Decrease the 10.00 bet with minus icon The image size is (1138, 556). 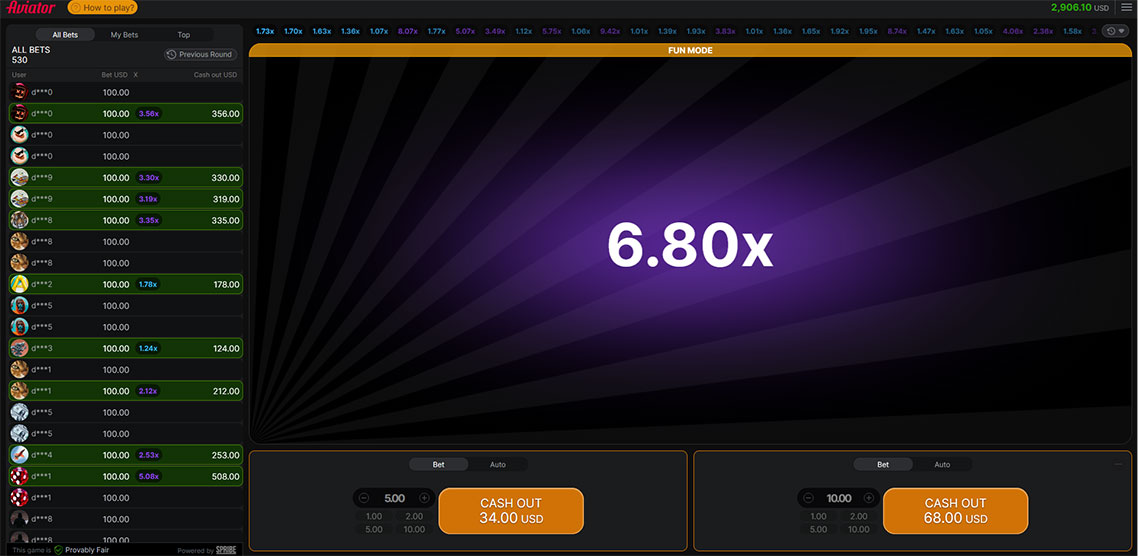pyautogui.click(x=807, y=498)
